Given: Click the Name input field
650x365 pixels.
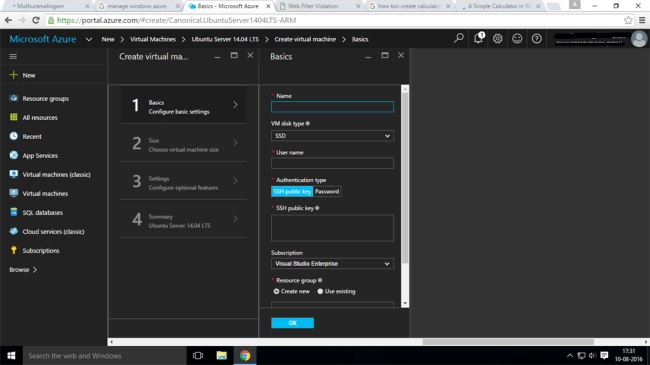Looking at the screenshot, I should tap(332, 107).
